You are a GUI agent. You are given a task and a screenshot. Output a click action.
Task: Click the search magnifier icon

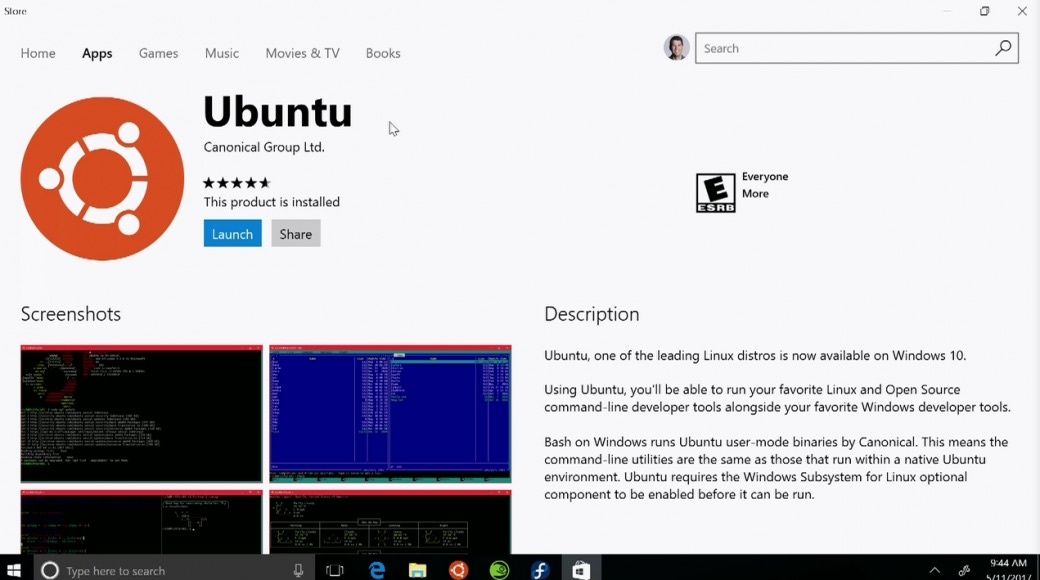coord(1004,48)
